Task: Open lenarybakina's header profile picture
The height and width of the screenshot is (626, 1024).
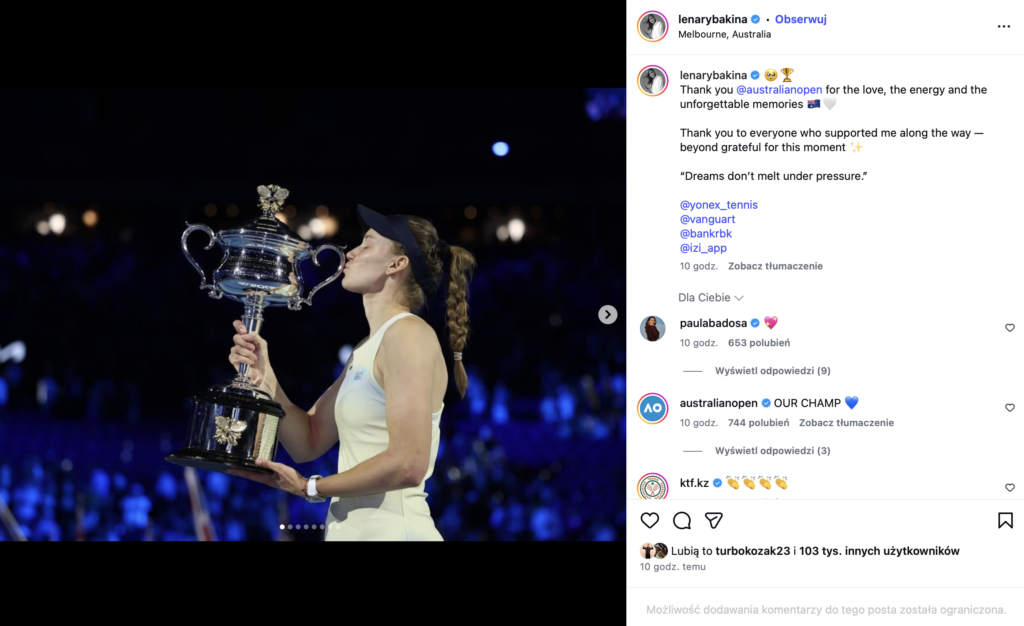Action: coord(653,26)
